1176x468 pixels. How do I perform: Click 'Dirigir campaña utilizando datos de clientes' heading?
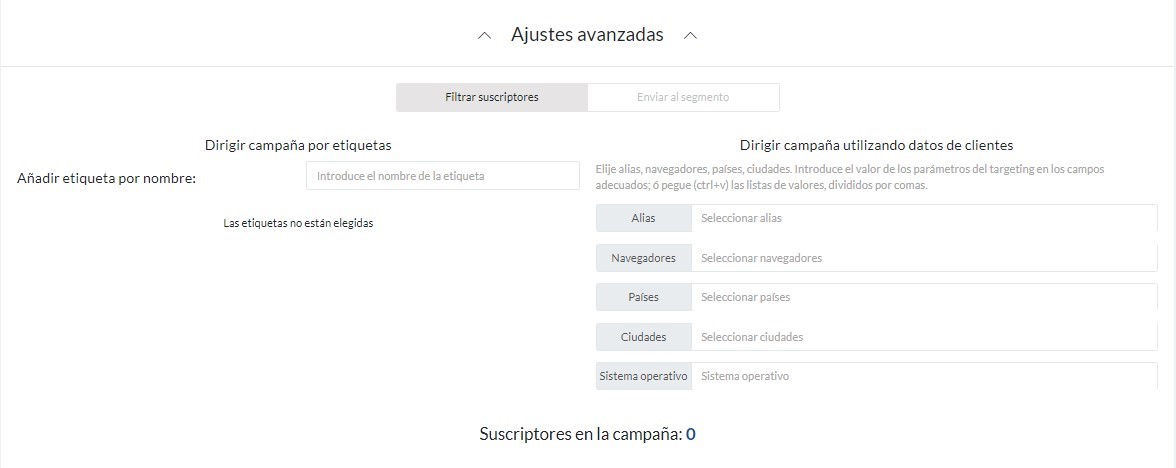point(877,145)
